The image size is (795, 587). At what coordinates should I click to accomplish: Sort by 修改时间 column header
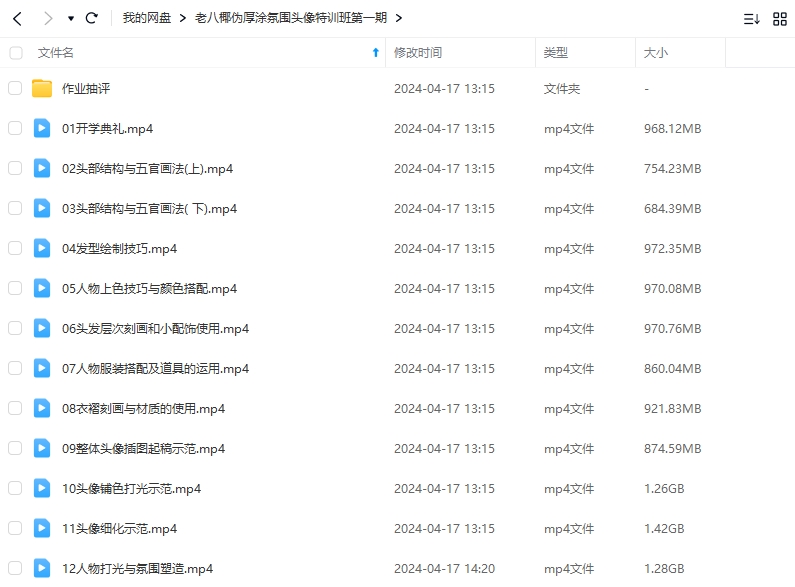coord(417,52)
